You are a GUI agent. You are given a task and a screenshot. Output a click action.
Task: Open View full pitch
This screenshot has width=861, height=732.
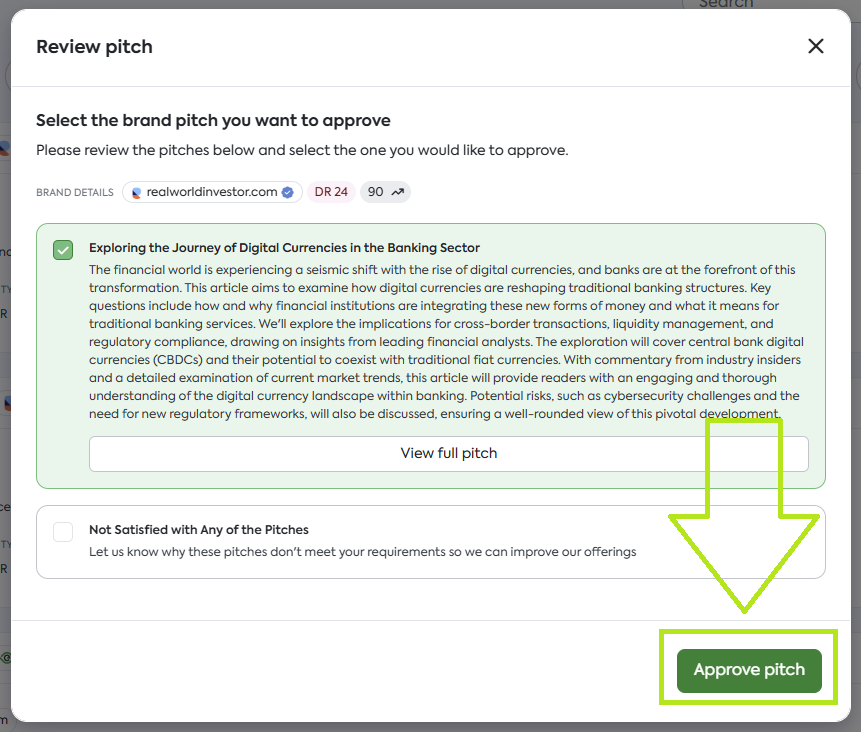448,453
